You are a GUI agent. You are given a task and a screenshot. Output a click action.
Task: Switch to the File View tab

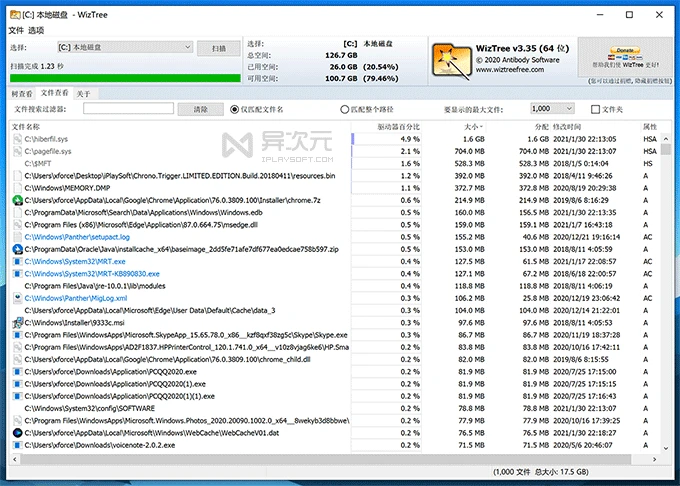pyautogui.click(x=55, y=93)
